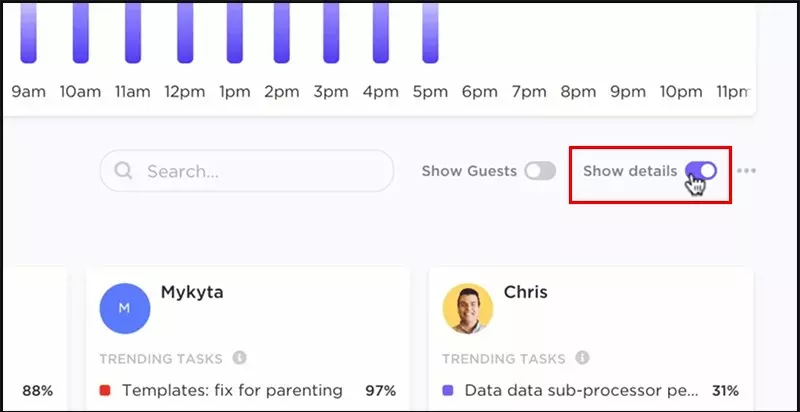Click Mykyta's blue M avatar

(x=125, y=308)
